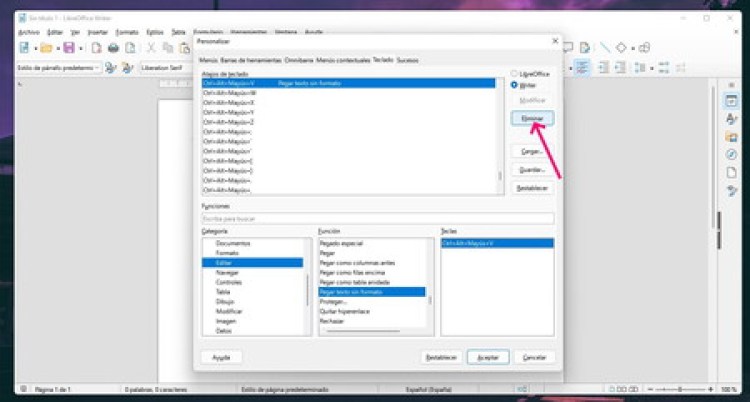Click the Eliminar button
This screenshot has height=402, width=750.
click(531, 118)
